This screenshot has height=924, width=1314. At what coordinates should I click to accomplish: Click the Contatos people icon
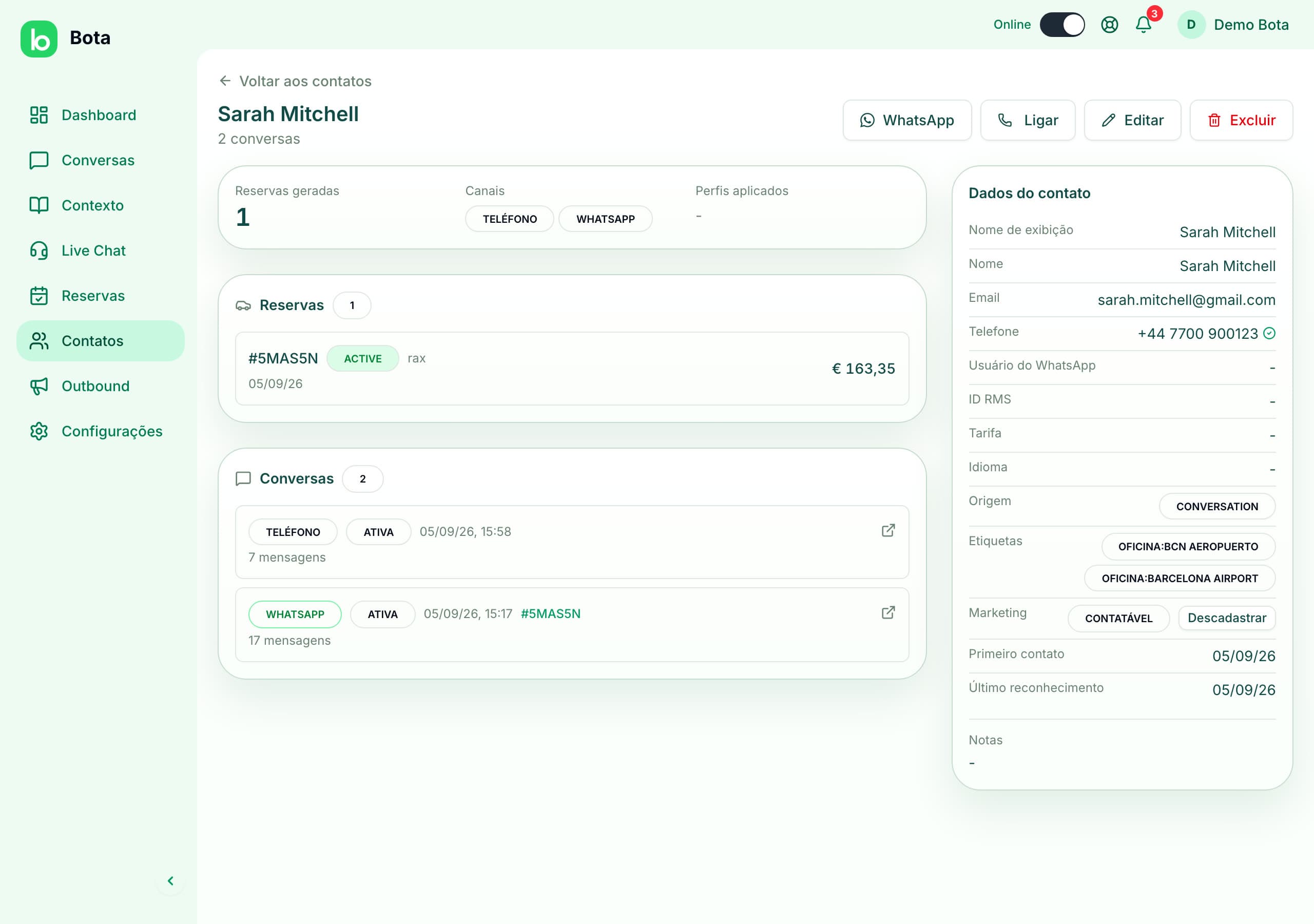point(39,341)
